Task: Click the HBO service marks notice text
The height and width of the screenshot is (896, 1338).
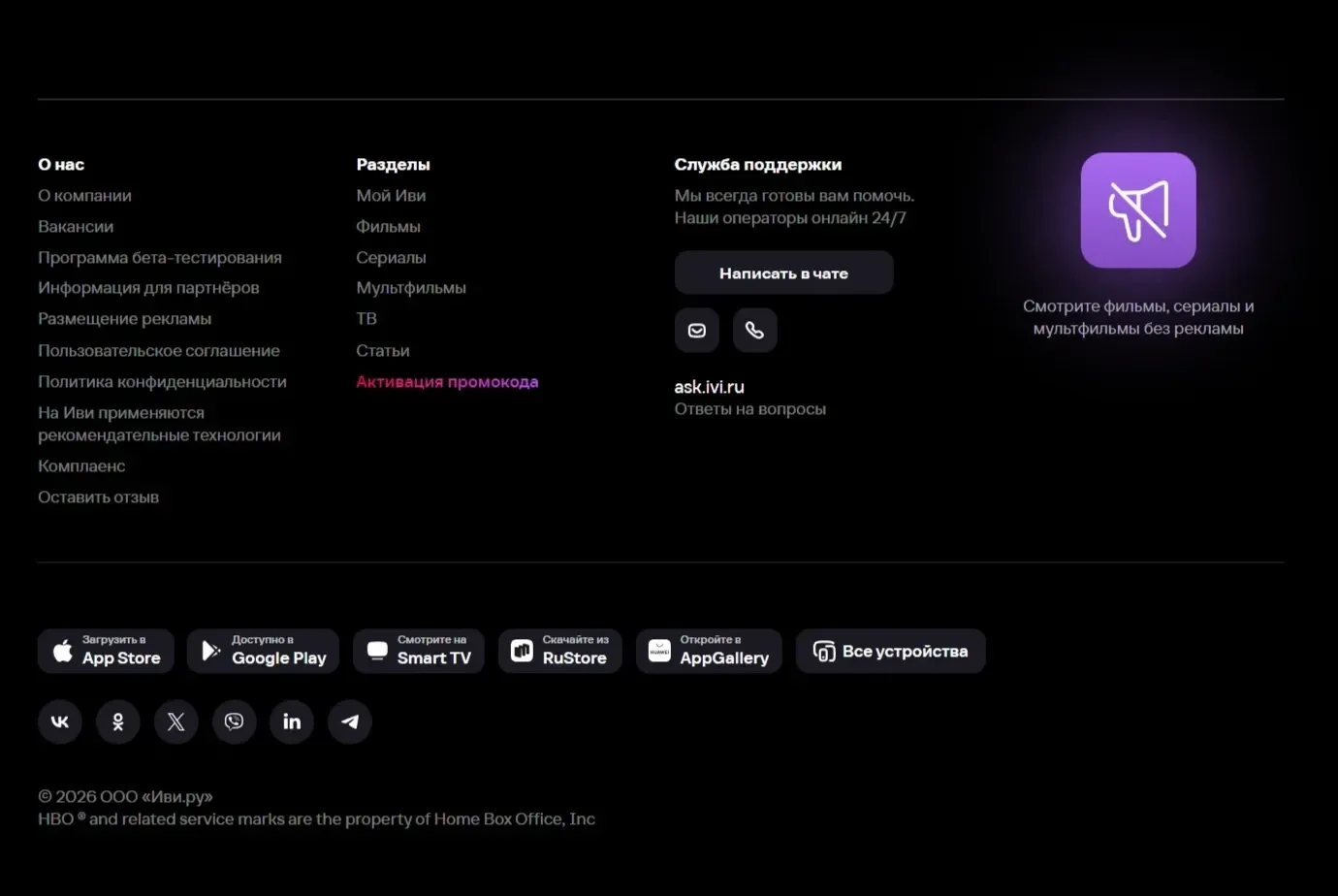Action: [x=317, y=818]
